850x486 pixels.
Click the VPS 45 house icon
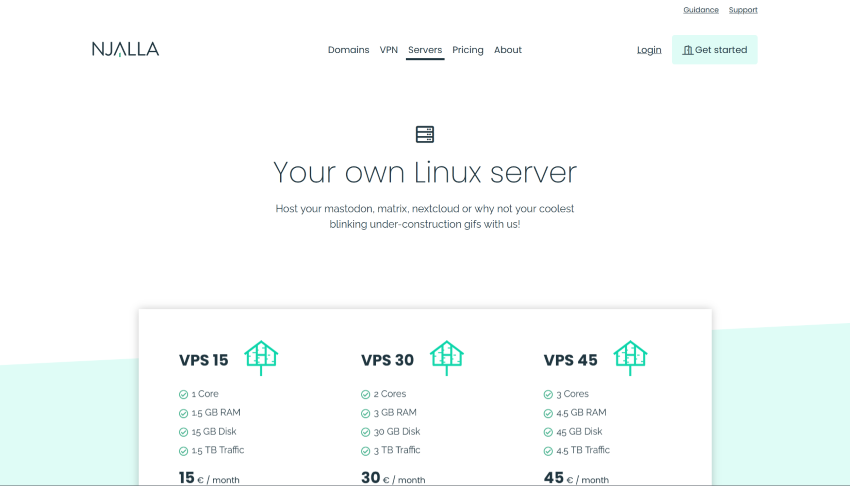(630, 356)
